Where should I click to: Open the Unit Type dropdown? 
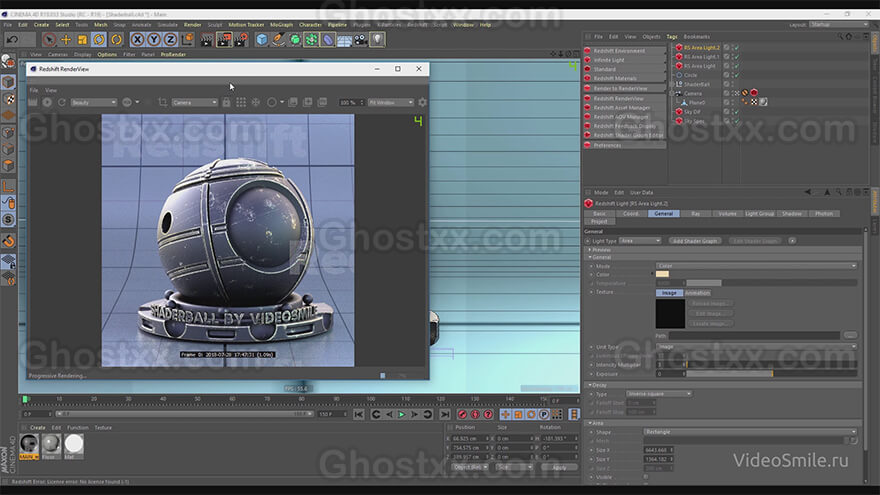[756, 347]
